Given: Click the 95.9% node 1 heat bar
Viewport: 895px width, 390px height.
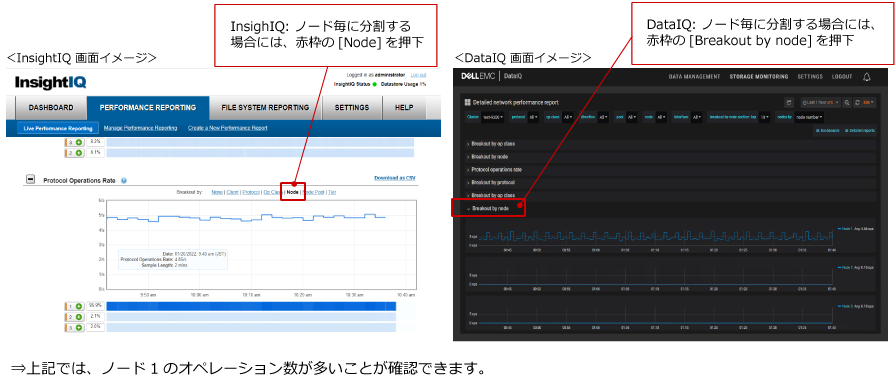Looking at the screenshot, I should [x=251, y=307].
